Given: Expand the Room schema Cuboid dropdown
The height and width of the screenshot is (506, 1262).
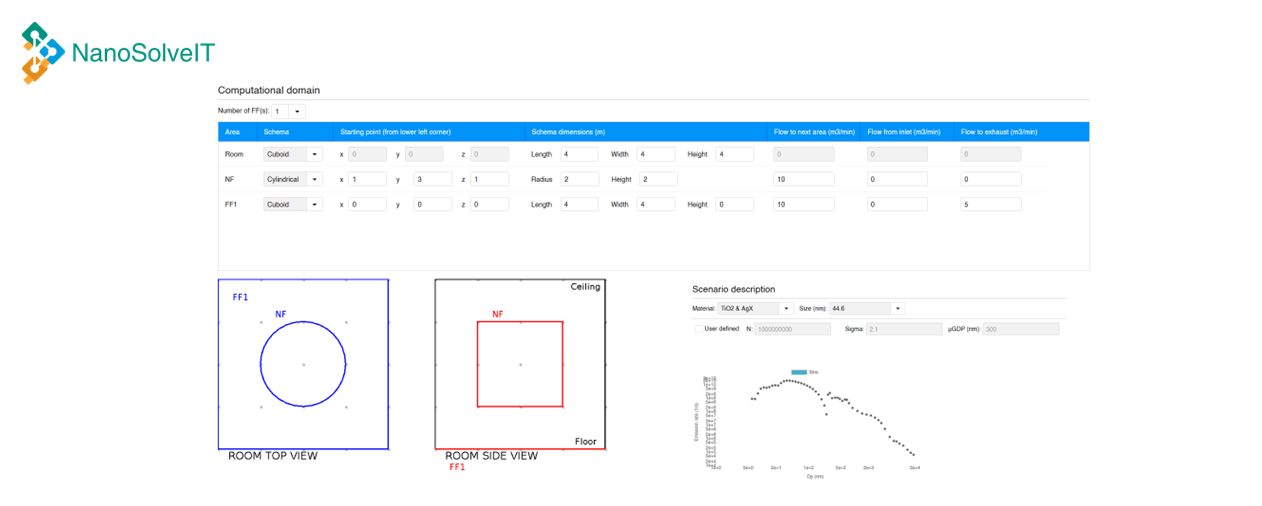Looking at the screenshot, I should click(x=292, y=155).
